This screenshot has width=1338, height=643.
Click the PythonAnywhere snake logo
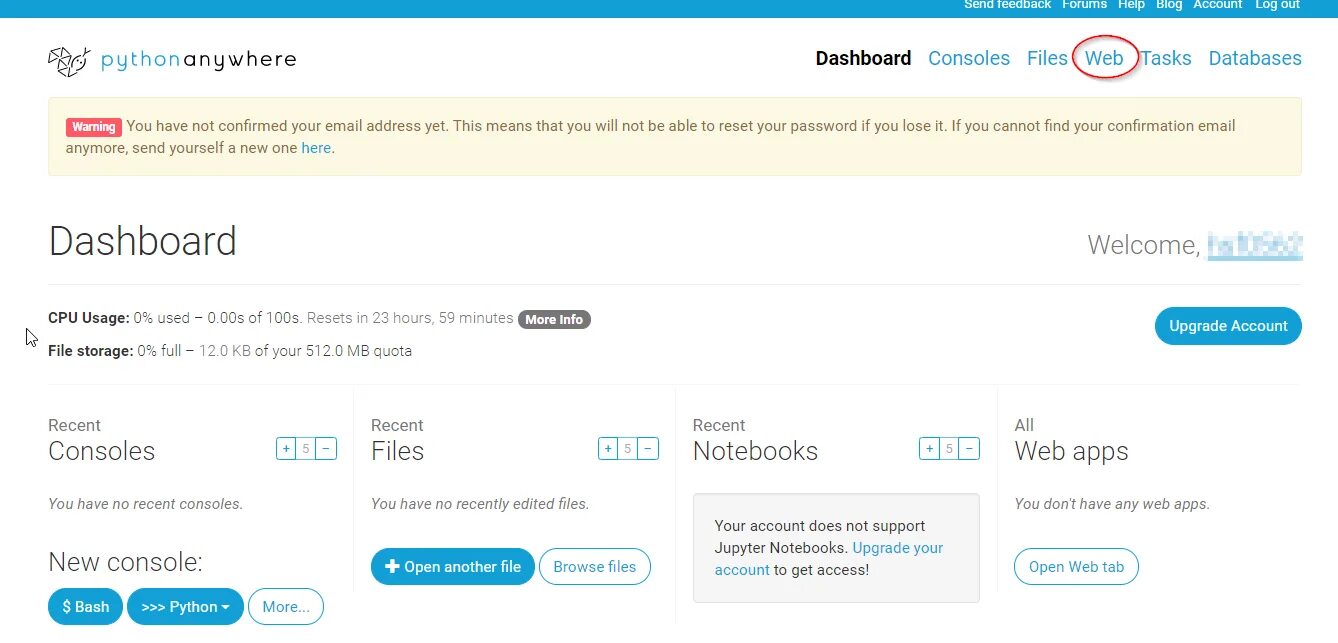pyautogui.click(x=69, y=61)
